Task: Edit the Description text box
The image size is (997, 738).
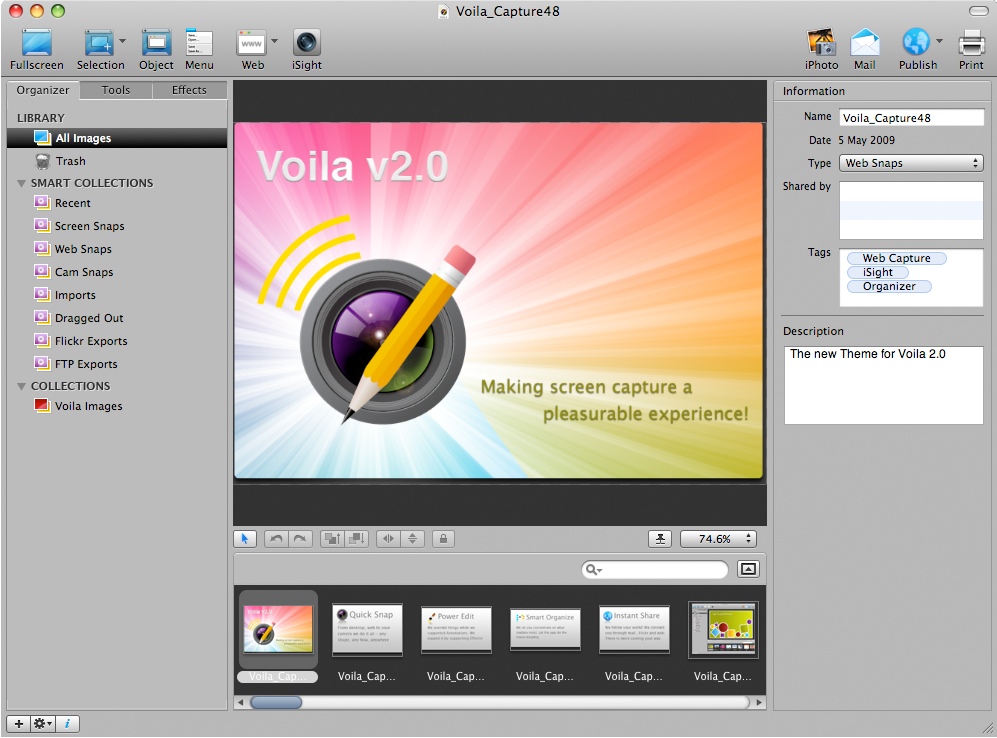Action: pos(883,385)
